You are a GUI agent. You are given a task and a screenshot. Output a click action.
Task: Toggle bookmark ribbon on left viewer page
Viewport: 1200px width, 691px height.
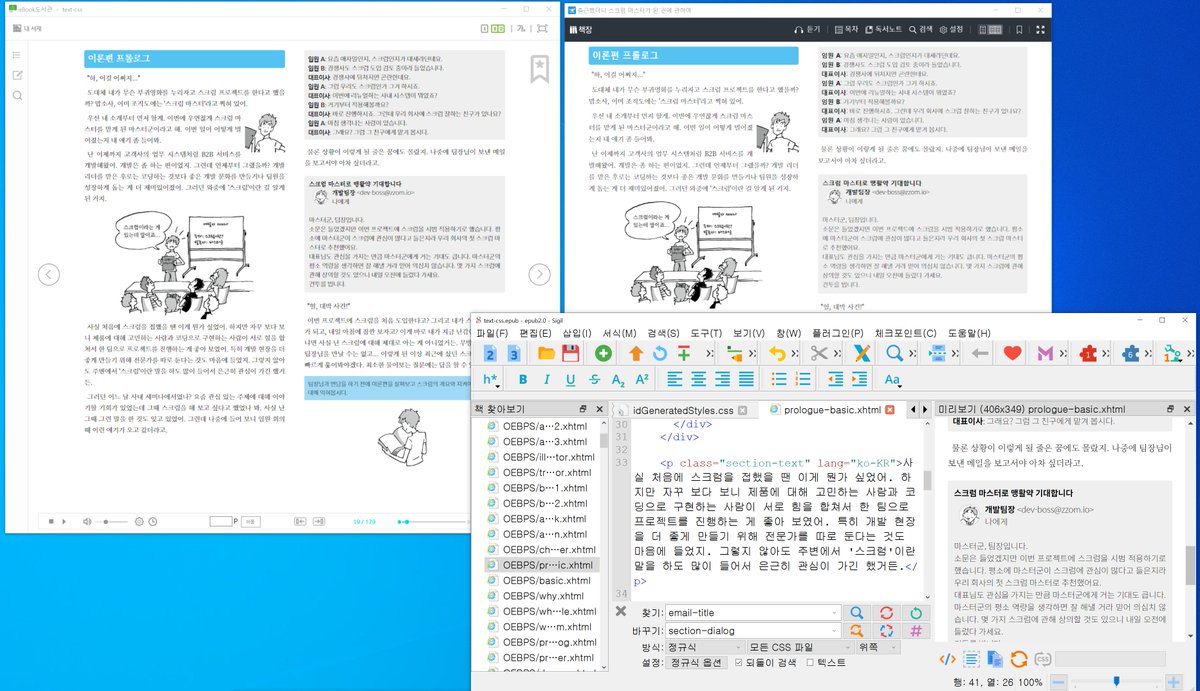pyautogui.click(x=540, y=68)
